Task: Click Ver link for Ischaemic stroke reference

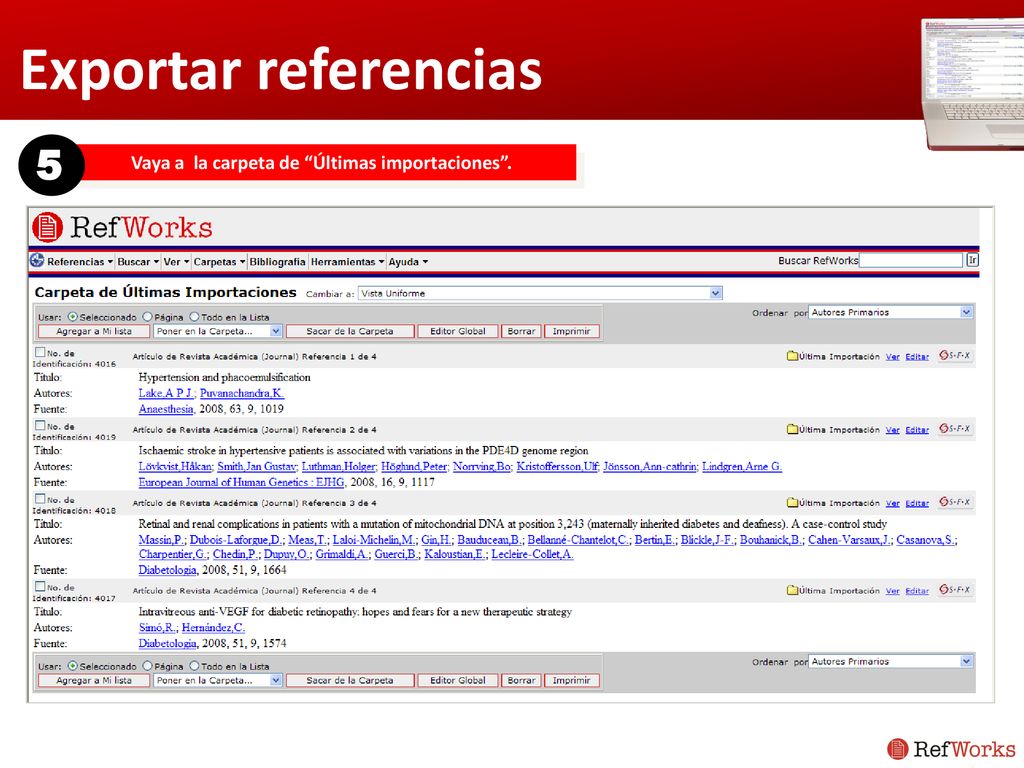Action: click(893, 430)
